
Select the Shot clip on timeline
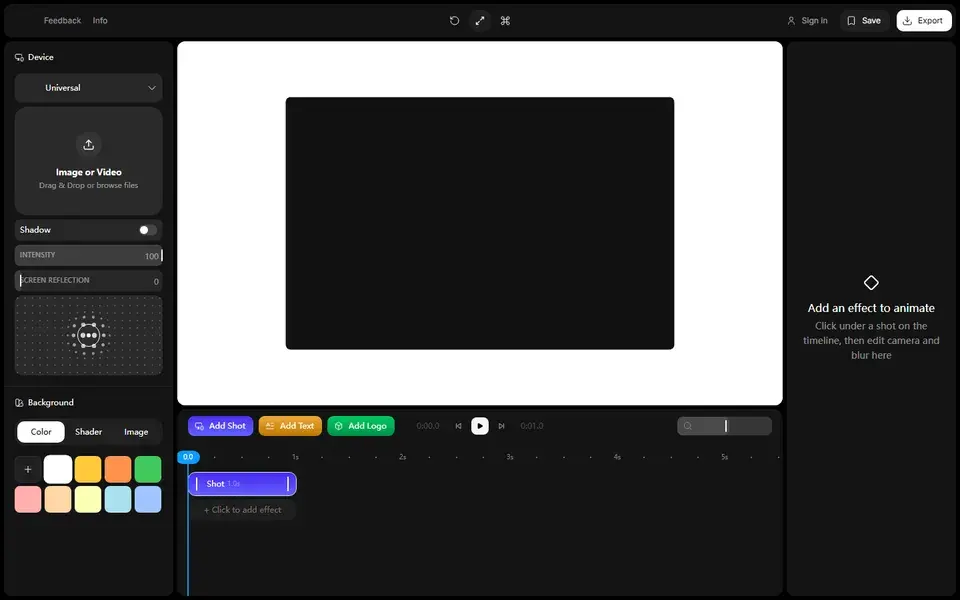(242, 484)
